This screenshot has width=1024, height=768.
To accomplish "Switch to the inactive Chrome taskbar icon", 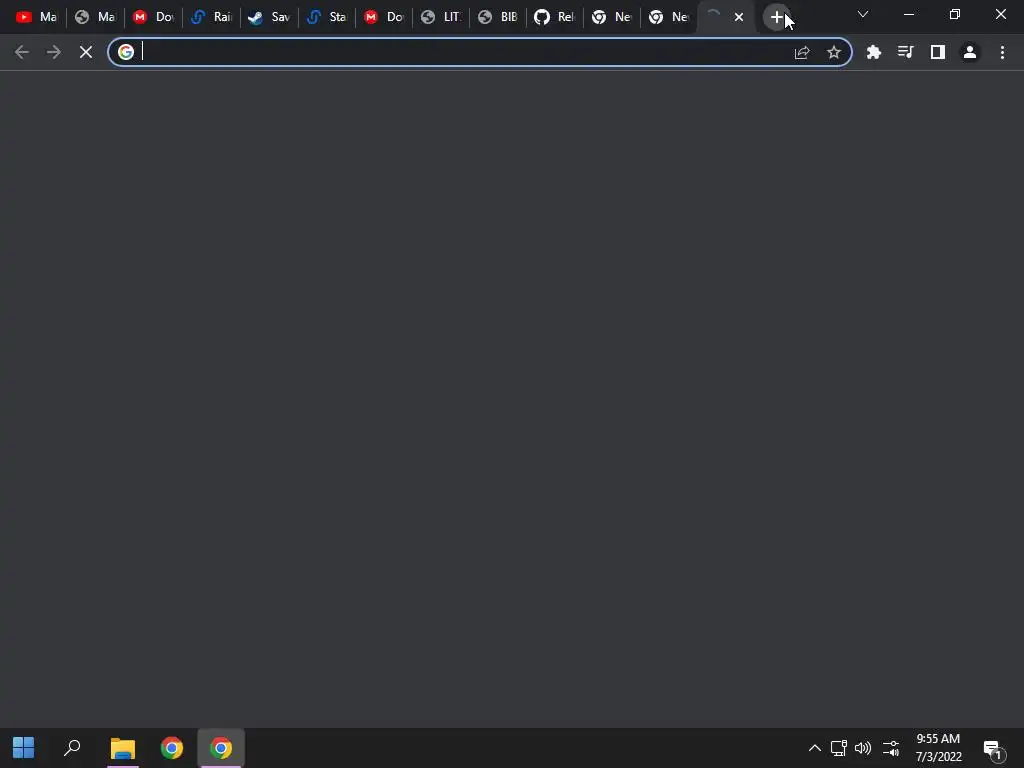I will point(172,748).
